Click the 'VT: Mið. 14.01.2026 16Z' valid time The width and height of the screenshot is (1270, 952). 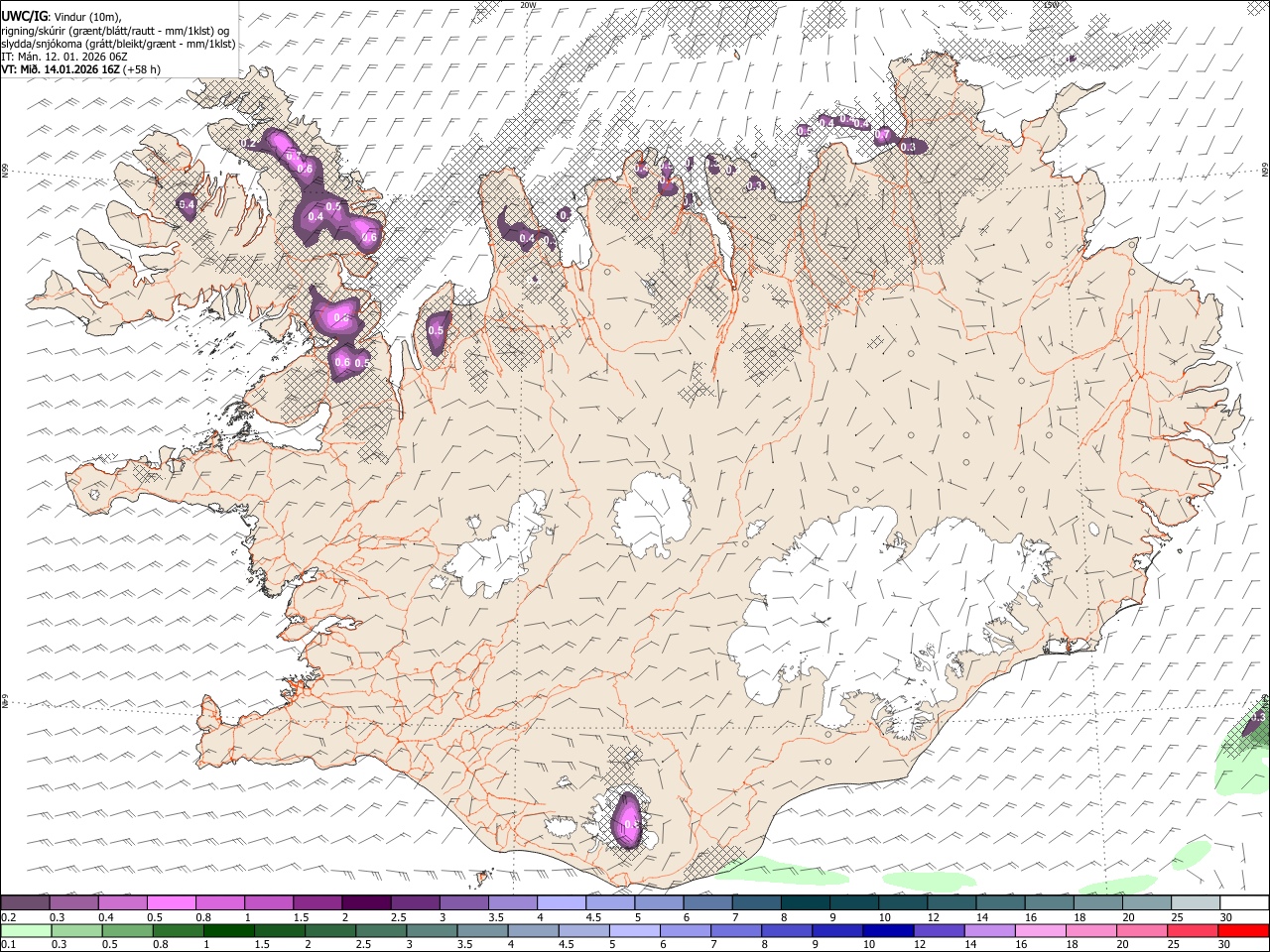(x=61, y=69)
